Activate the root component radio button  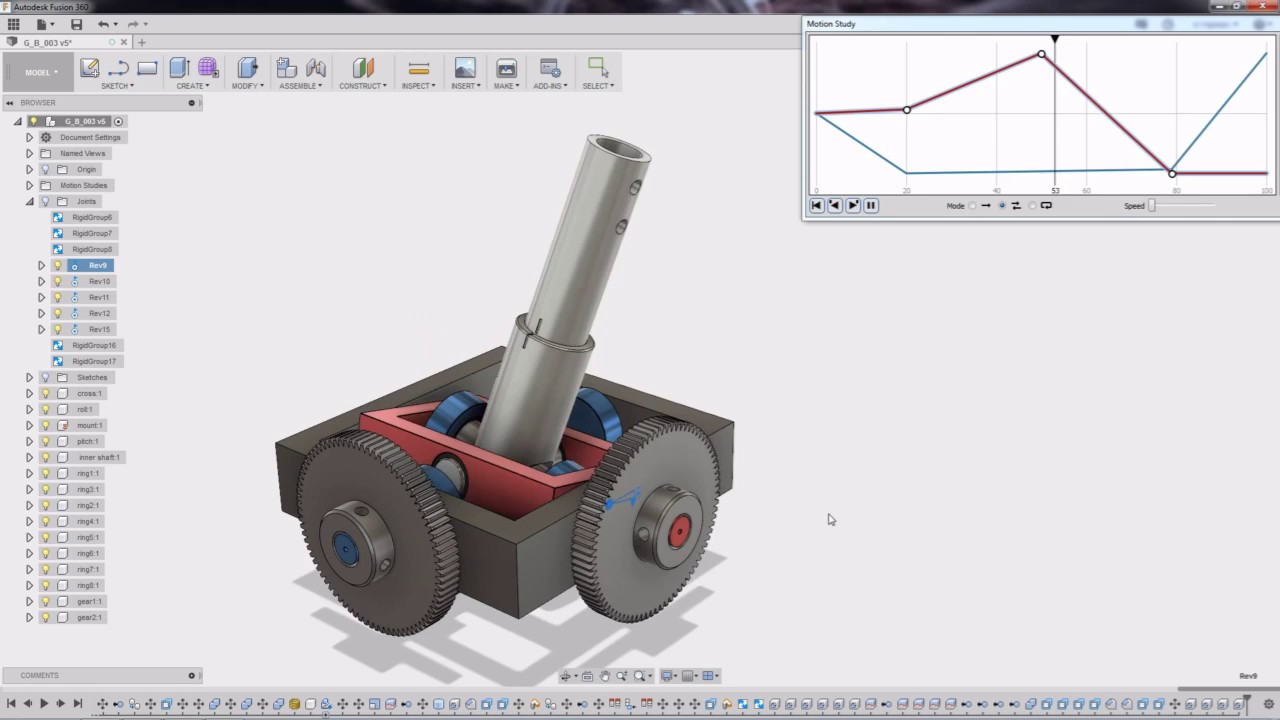[x=118, y=121]
